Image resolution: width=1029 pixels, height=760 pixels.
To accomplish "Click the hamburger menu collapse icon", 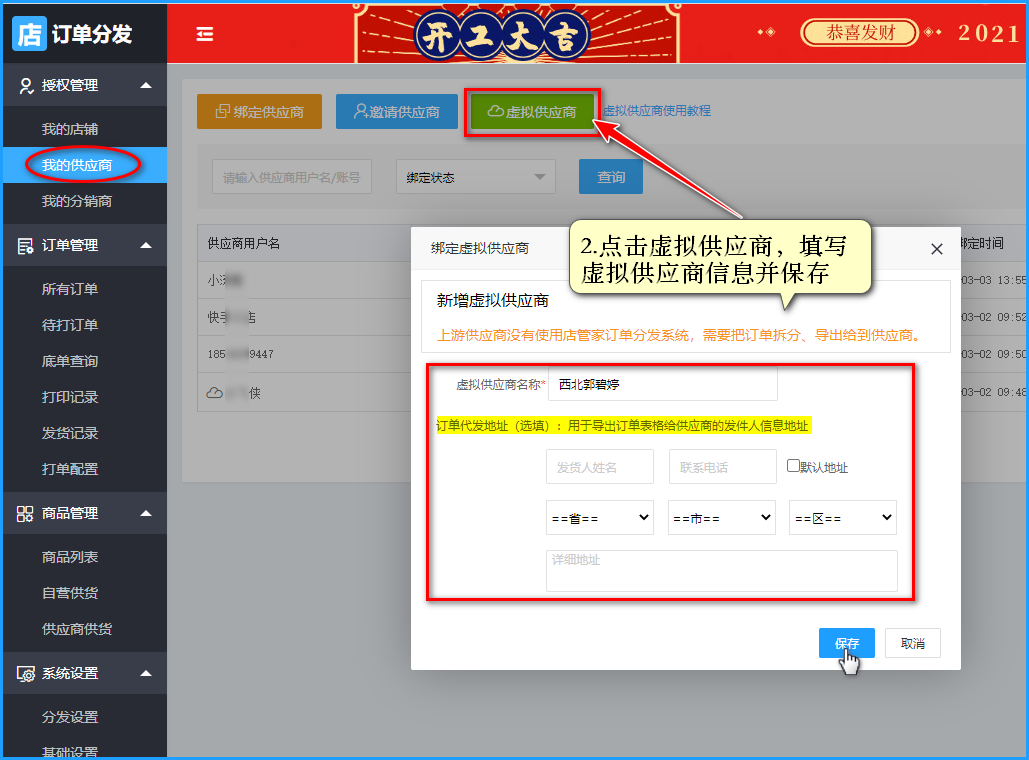I will coord(205,34).
